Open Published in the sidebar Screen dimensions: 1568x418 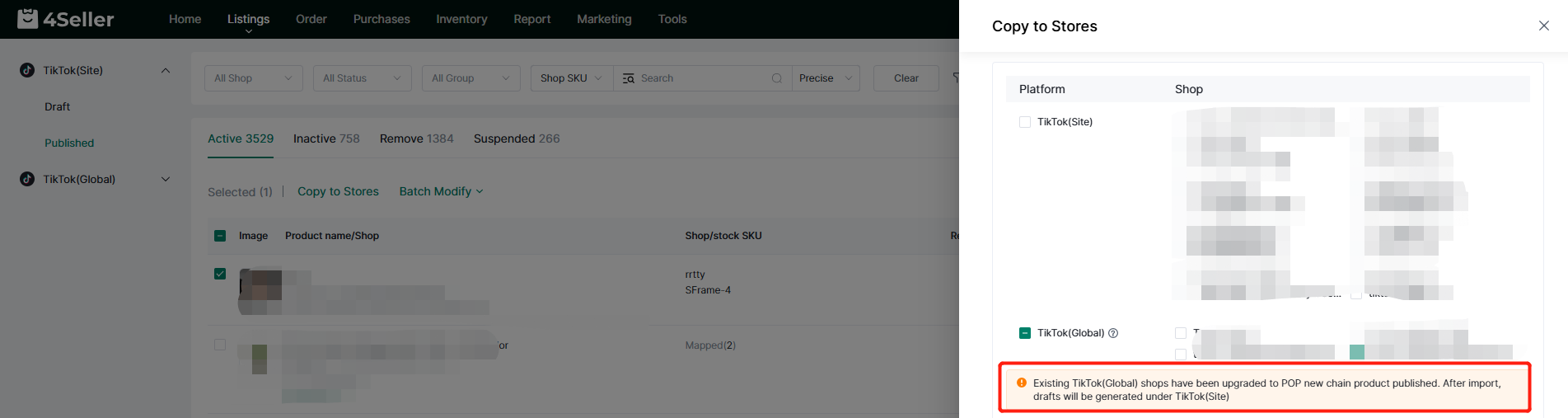pyautogui.click(x=69, y=143)
